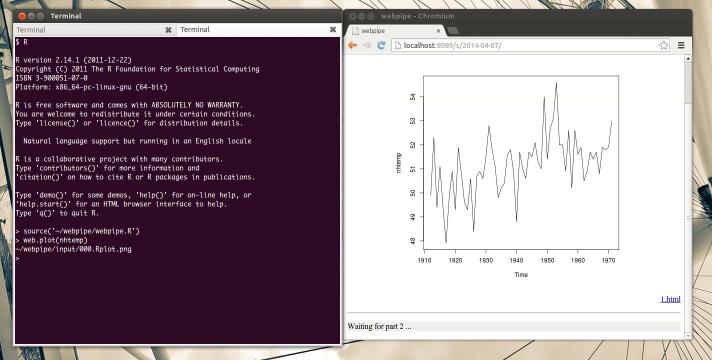Maximize the Terminal window

[x=40, y=16]
